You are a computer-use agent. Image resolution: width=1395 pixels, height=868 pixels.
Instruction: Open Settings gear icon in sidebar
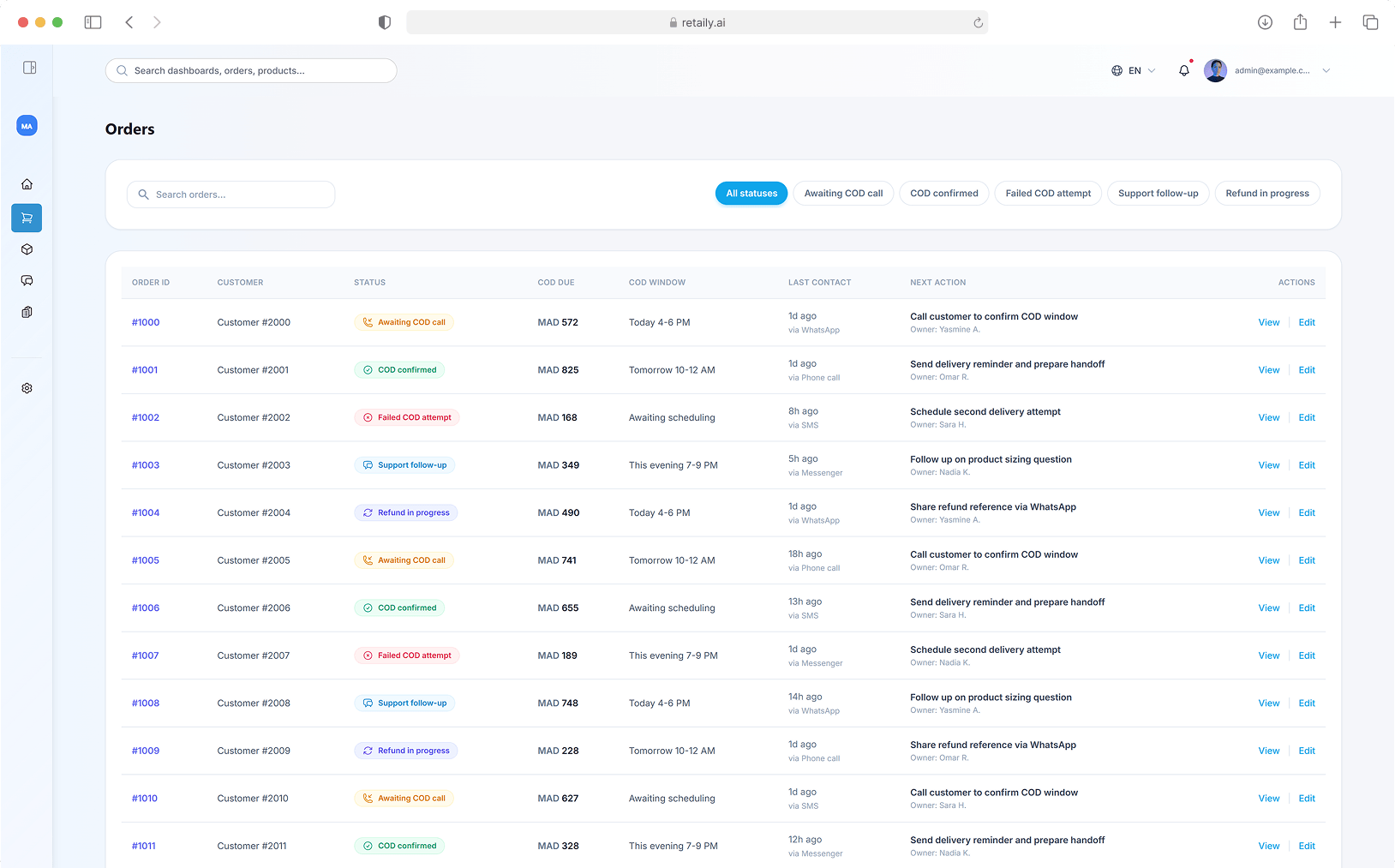(x=27, y=388)
